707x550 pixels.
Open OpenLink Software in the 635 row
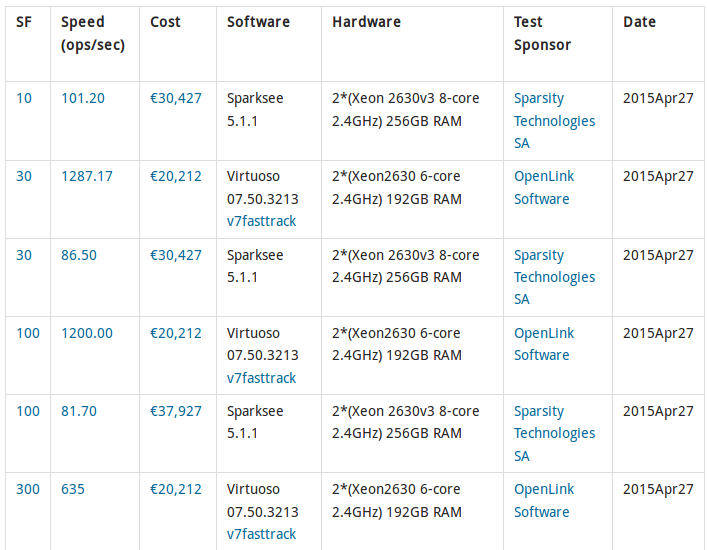click(x=544, y=500)
